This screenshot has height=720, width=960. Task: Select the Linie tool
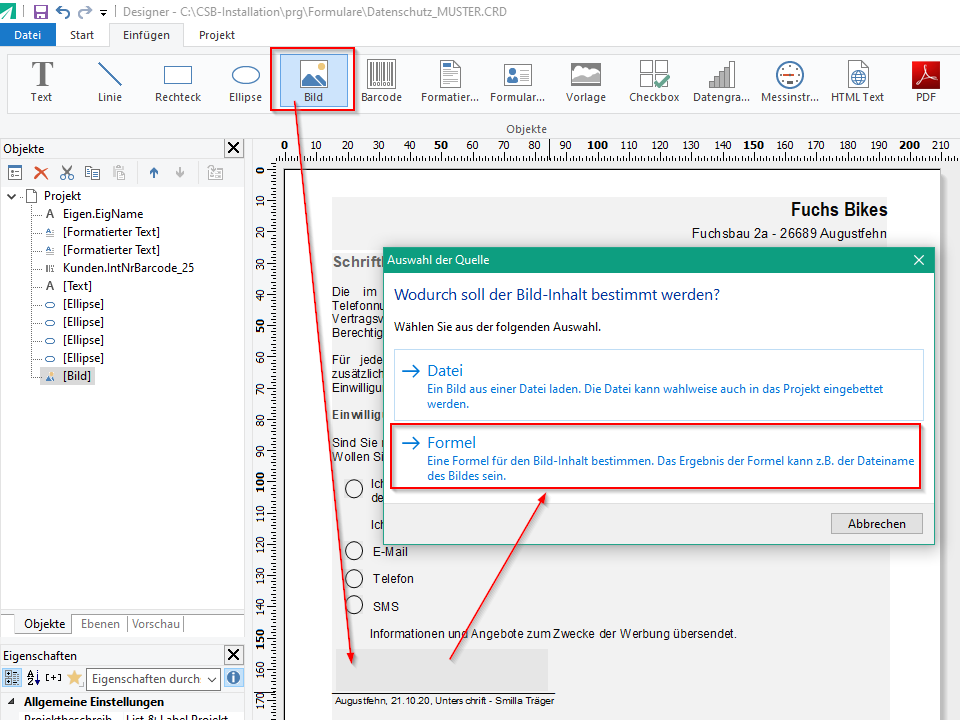click(110, 81)
